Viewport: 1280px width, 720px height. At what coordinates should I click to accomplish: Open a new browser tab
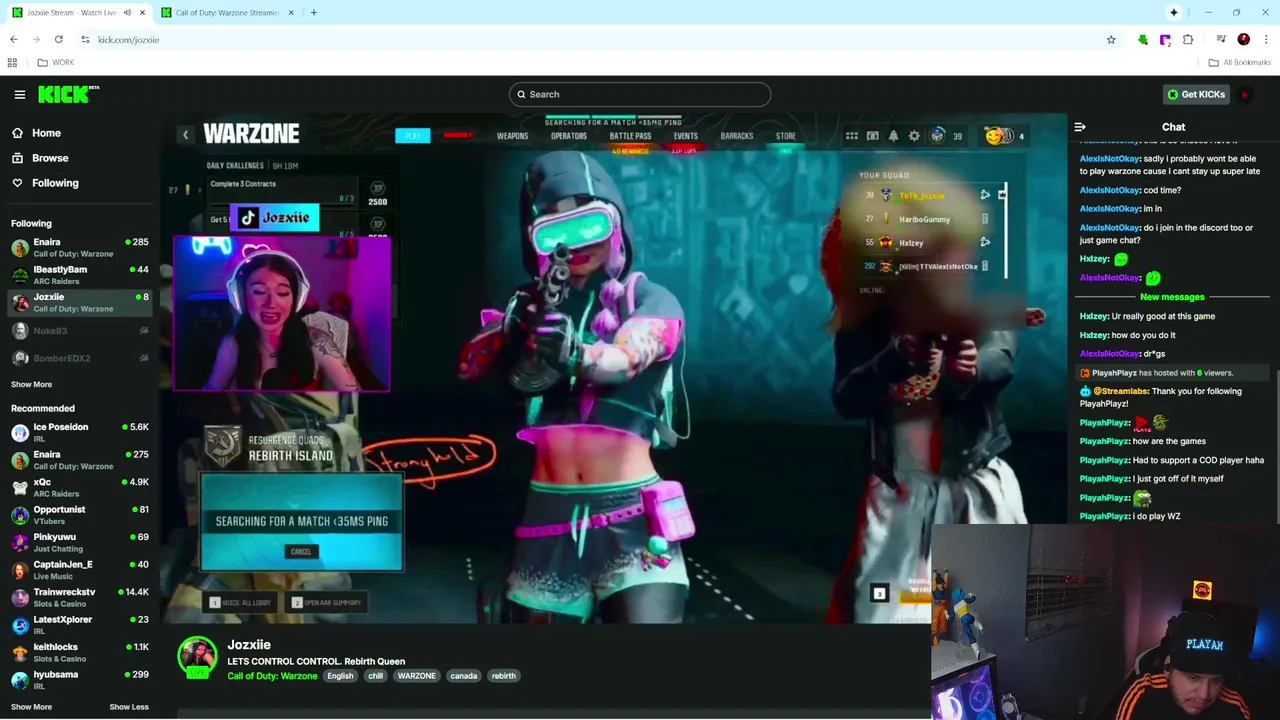coord(314,12)
